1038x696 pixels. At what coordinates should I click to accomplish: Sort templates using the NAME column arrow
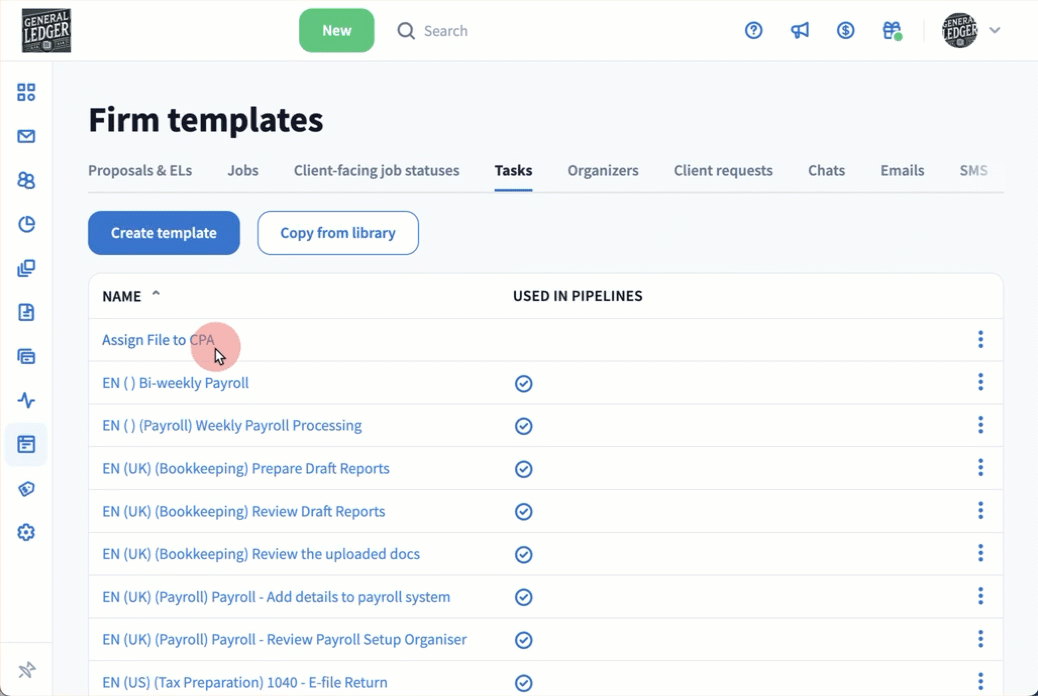[156, 295]
